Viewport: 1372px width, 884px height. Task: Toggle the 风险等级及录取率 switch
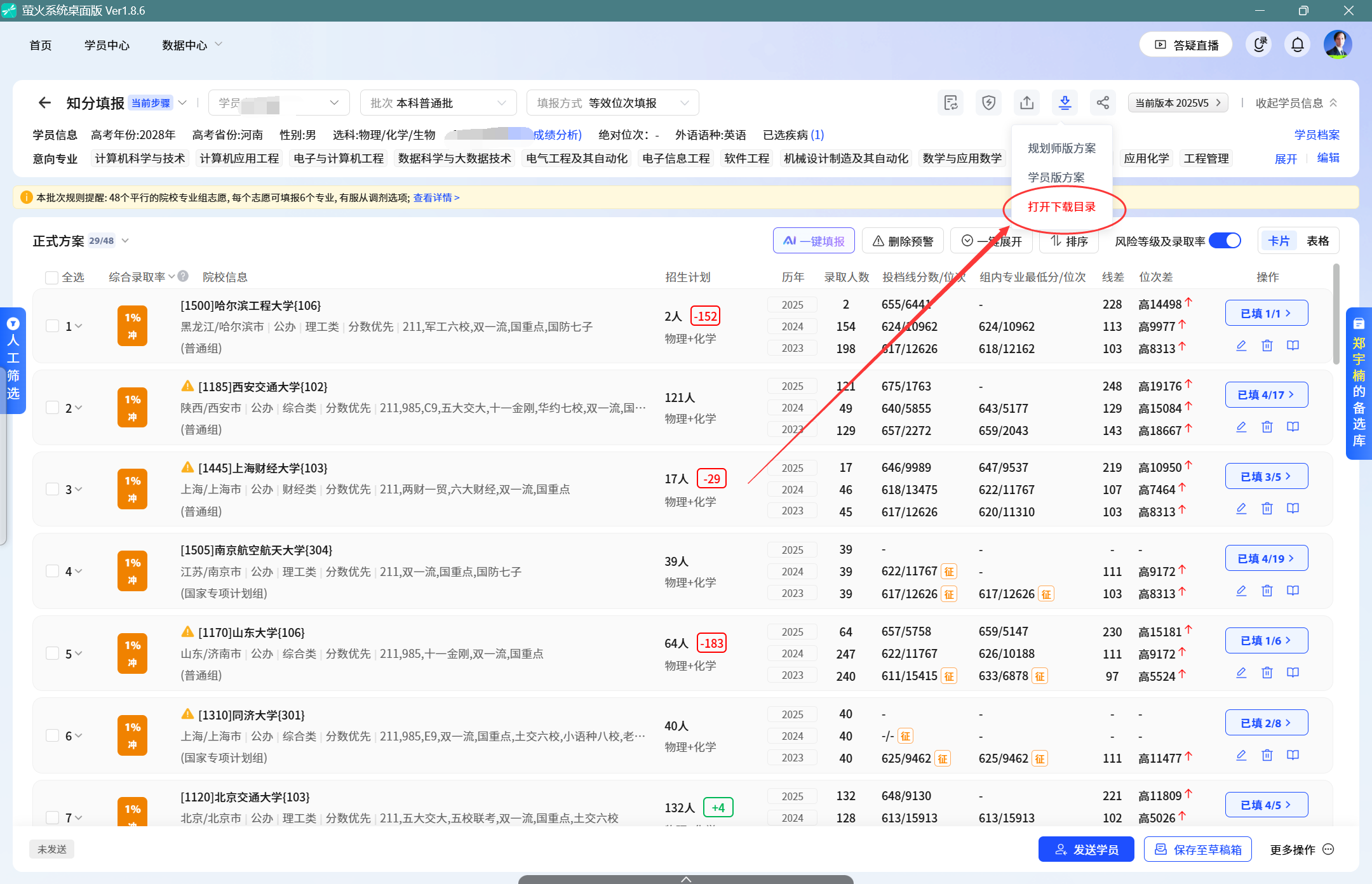tap(1225, 240)
